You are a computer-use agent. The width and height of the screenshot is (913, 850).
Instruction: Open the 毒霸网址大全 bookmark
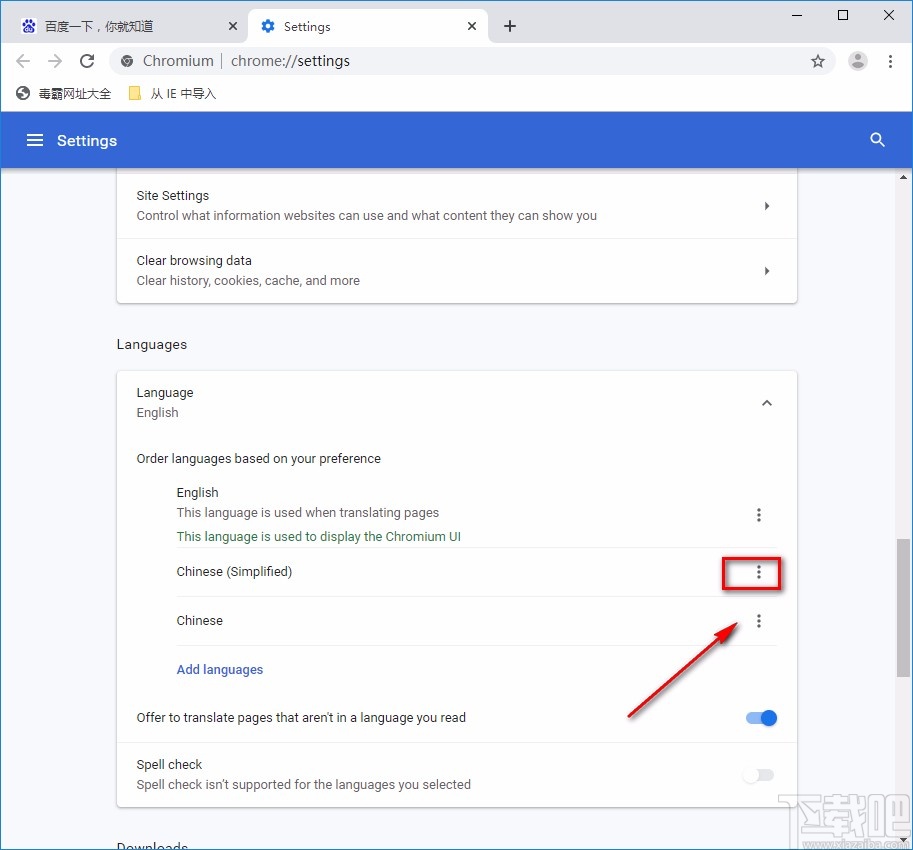coord(63,93)
